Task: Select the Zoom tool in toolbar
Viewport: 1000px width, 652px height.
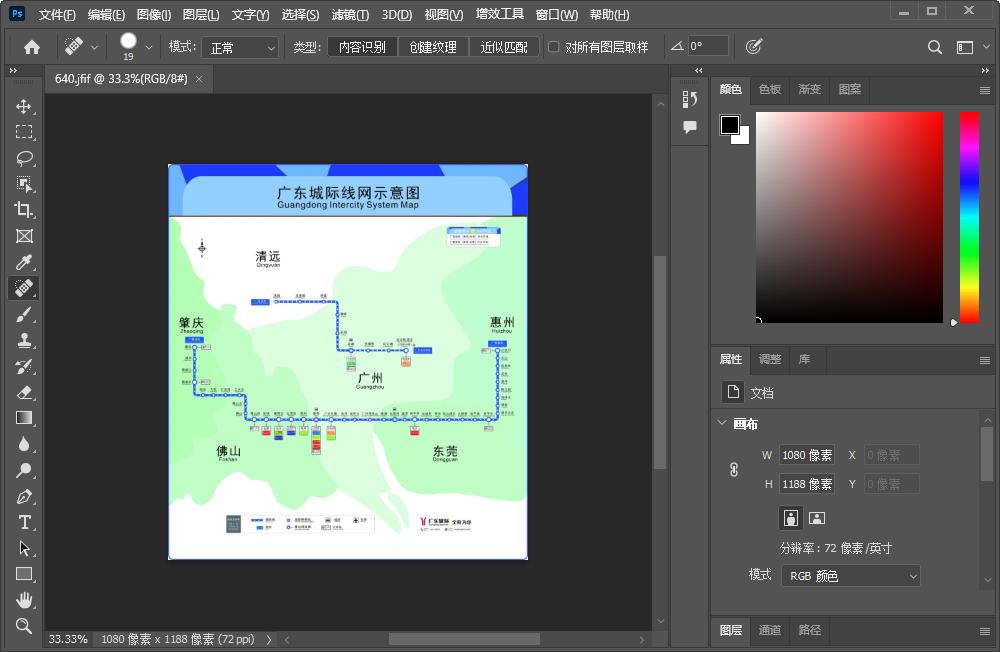Action: pyautogui.click(x=24, y=626)
